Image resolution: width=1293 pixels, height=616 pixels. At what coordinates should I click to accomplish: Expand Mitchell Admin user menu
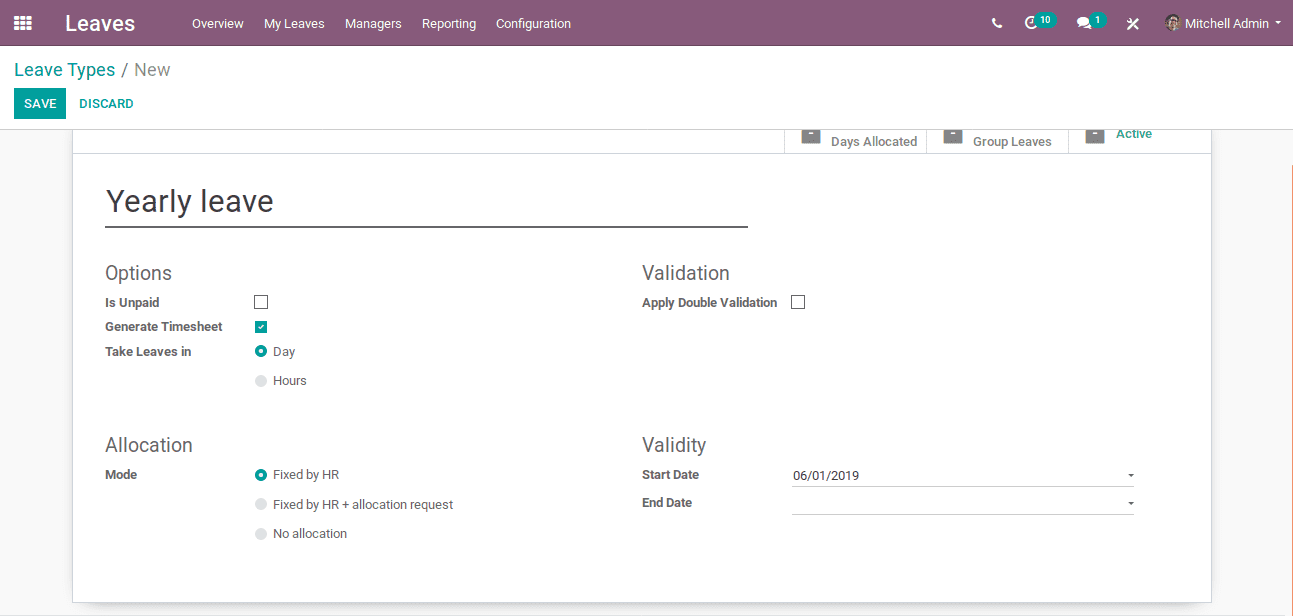point(1223,23)
